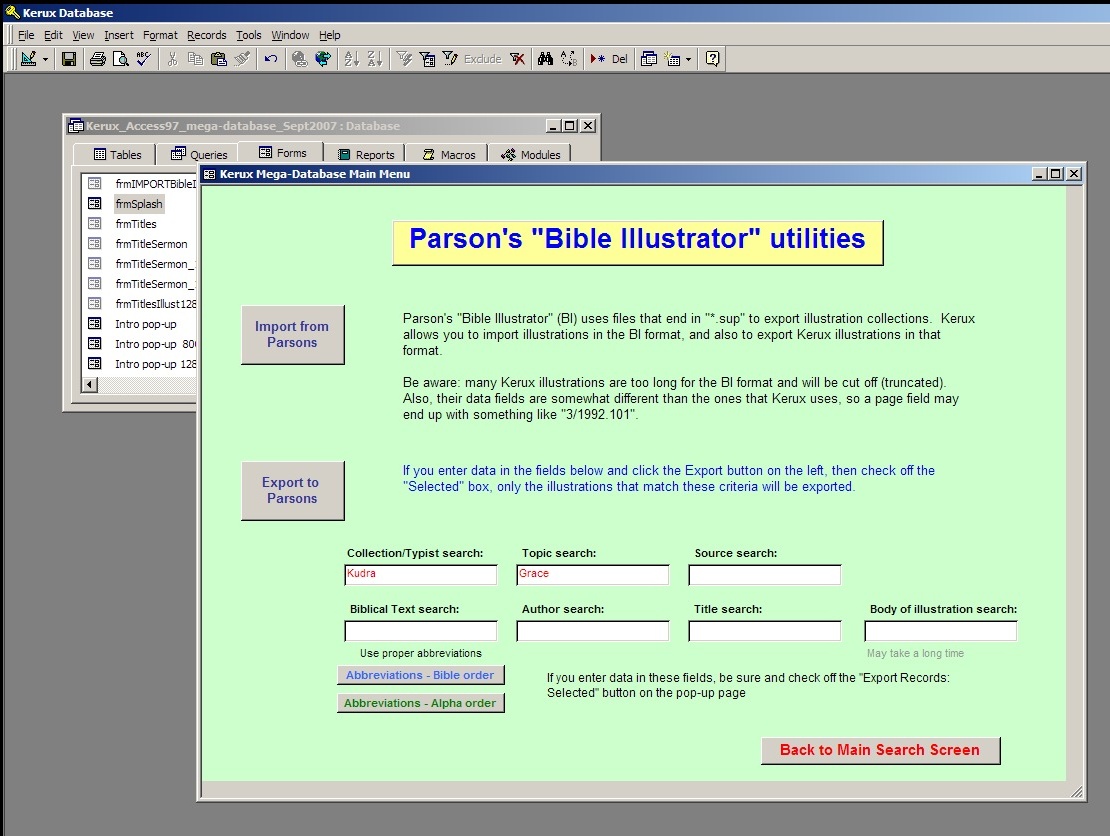Click the Replace icon next to binoculars
The height and width of the screenshot is (836, 1110).
[x=568, y=59]
